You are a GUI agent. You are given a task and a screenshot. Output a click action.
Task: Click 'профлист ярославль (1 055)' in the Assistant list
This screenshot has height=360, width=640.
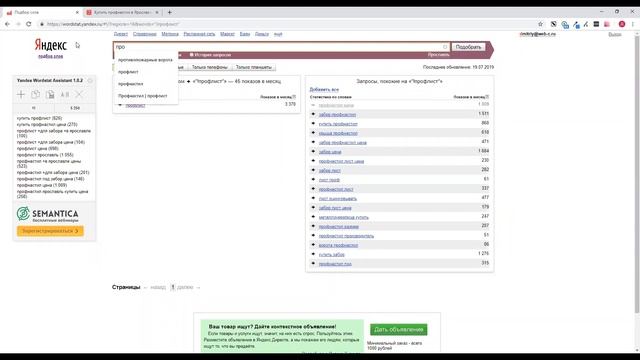click(x=45, y=155)
